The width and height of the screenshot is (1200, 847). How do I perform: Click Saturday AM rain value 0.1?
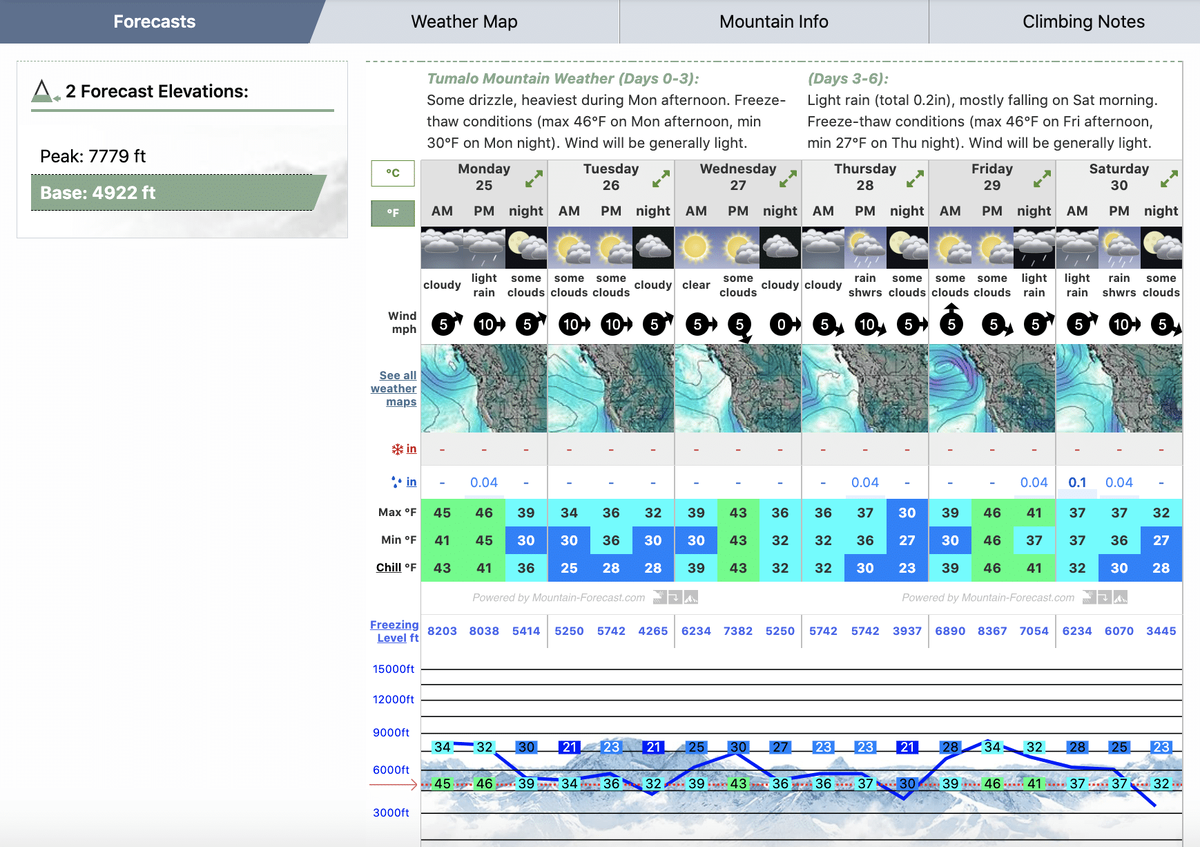1077,482
